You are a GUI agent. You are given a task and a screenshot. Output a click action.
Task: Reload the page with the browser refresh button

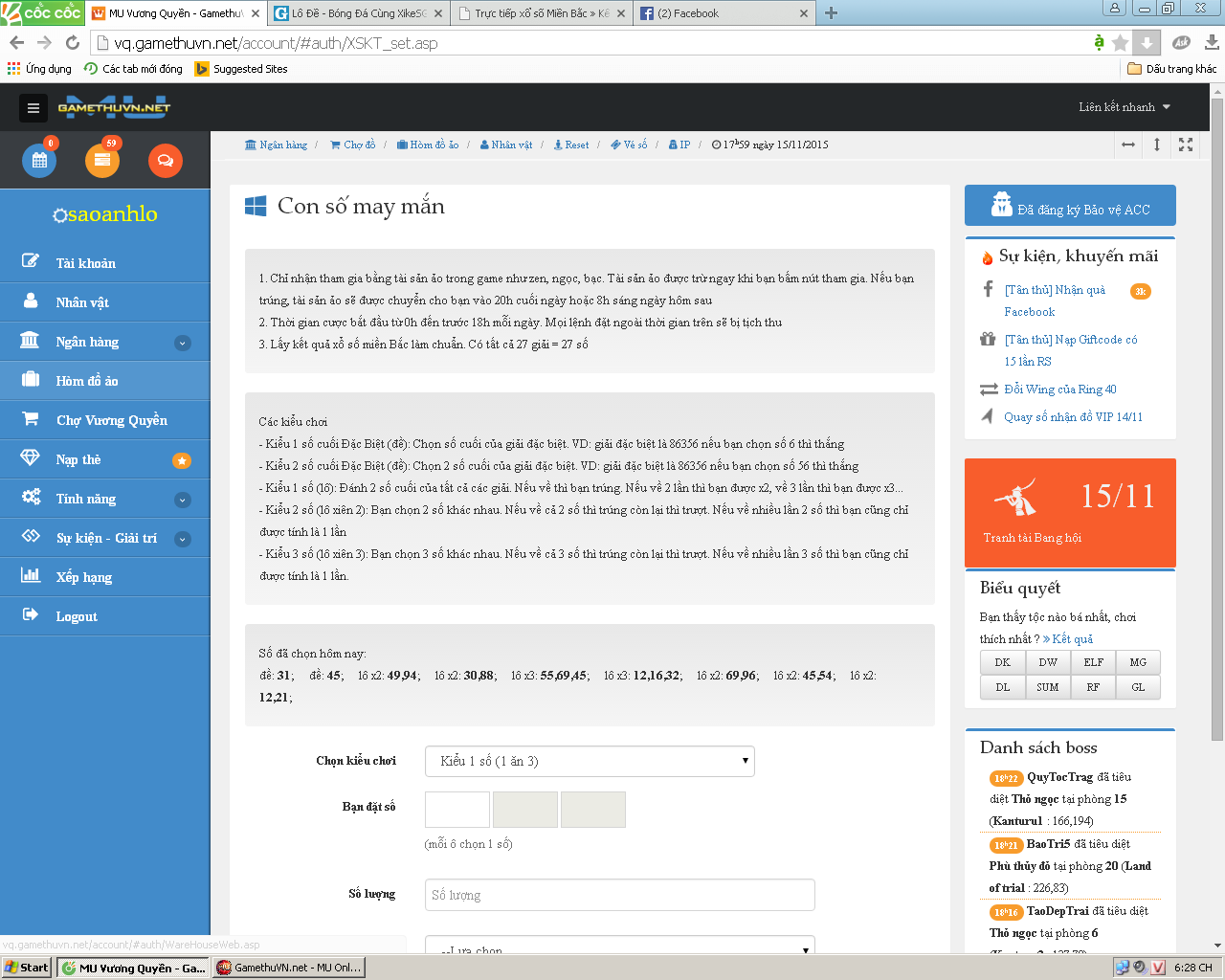point(73,43)
